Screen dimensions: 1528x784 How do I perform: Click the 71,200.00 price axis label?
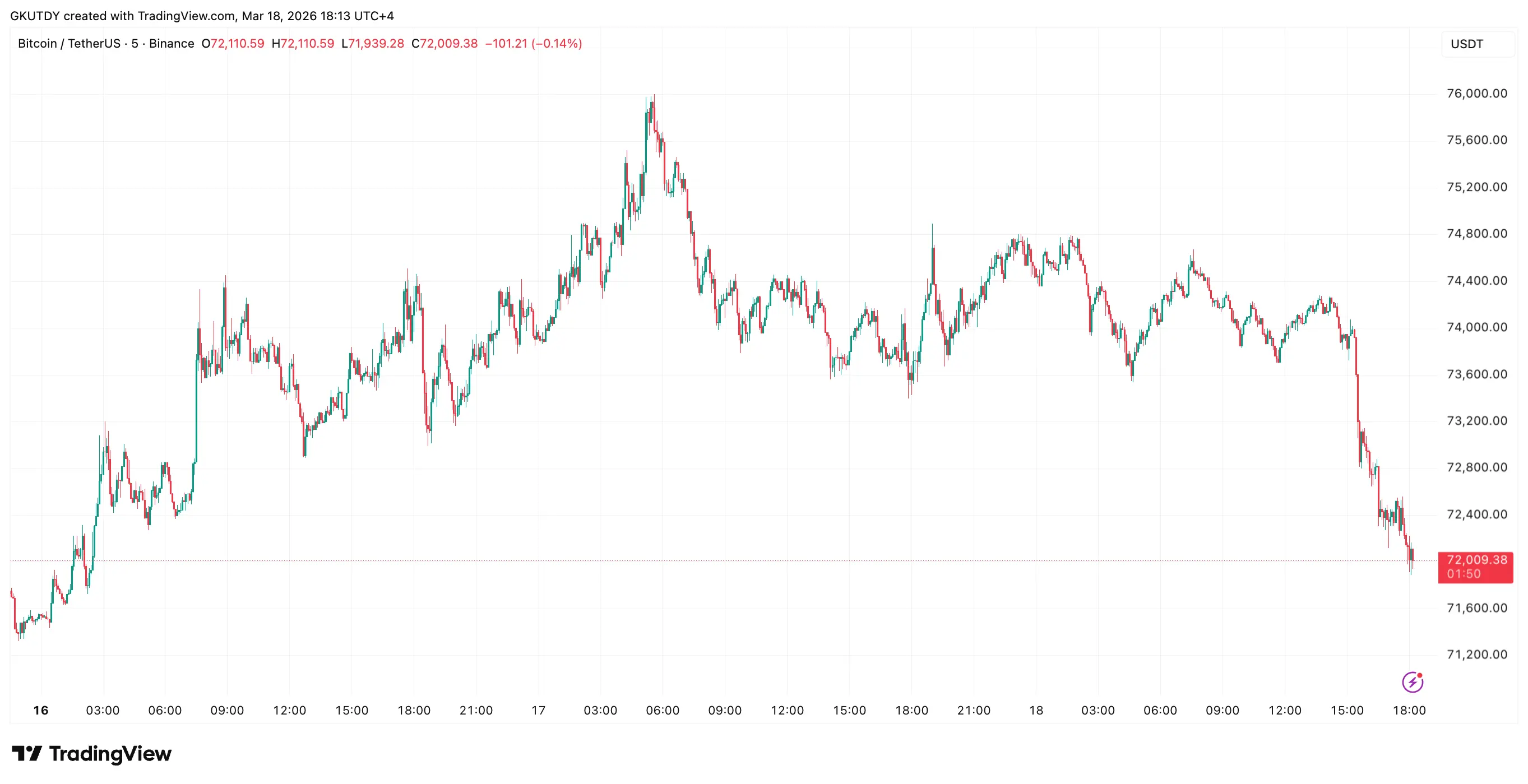tap(1476, 654)
